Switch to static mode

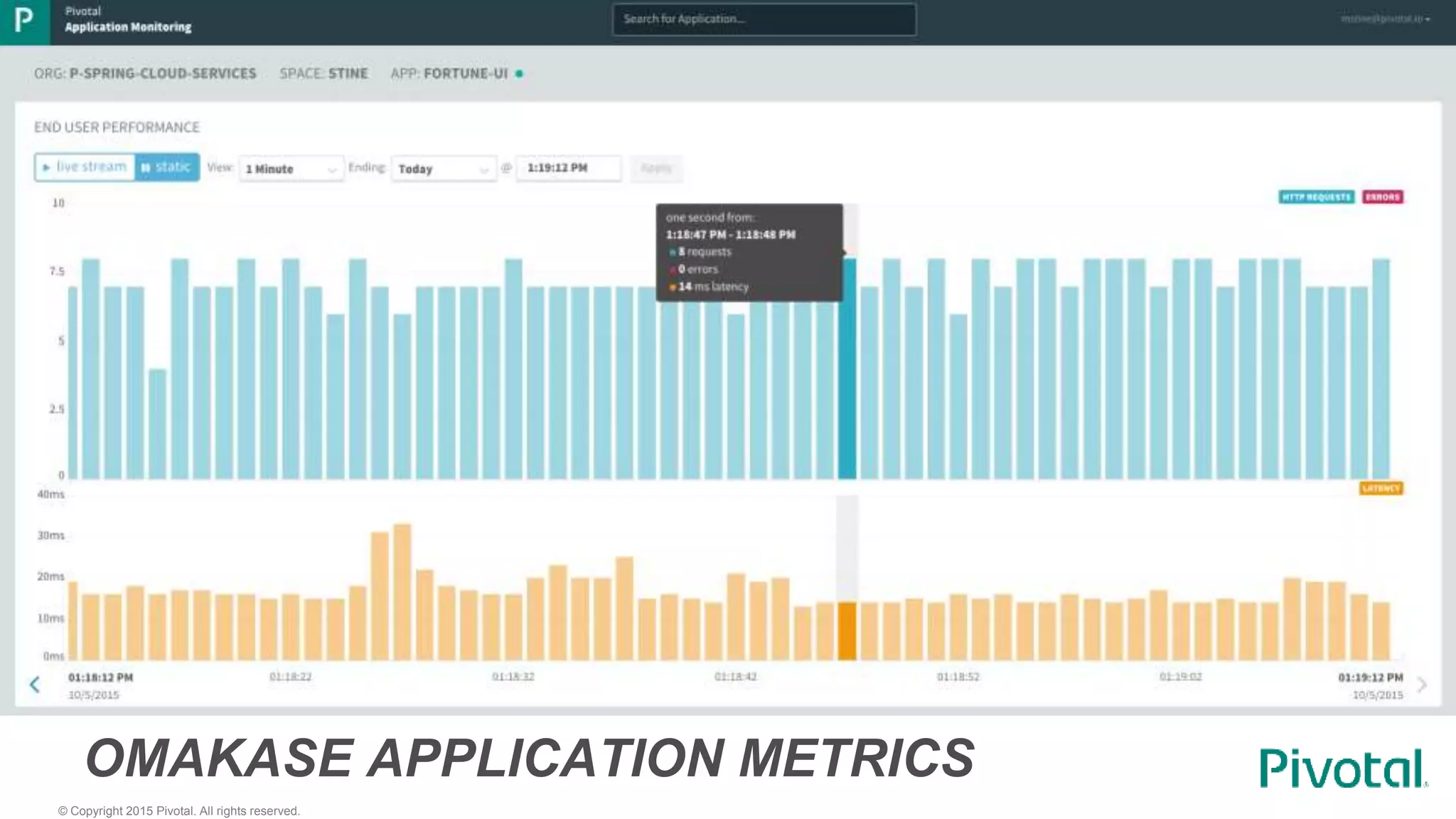[x=166, y=167]
